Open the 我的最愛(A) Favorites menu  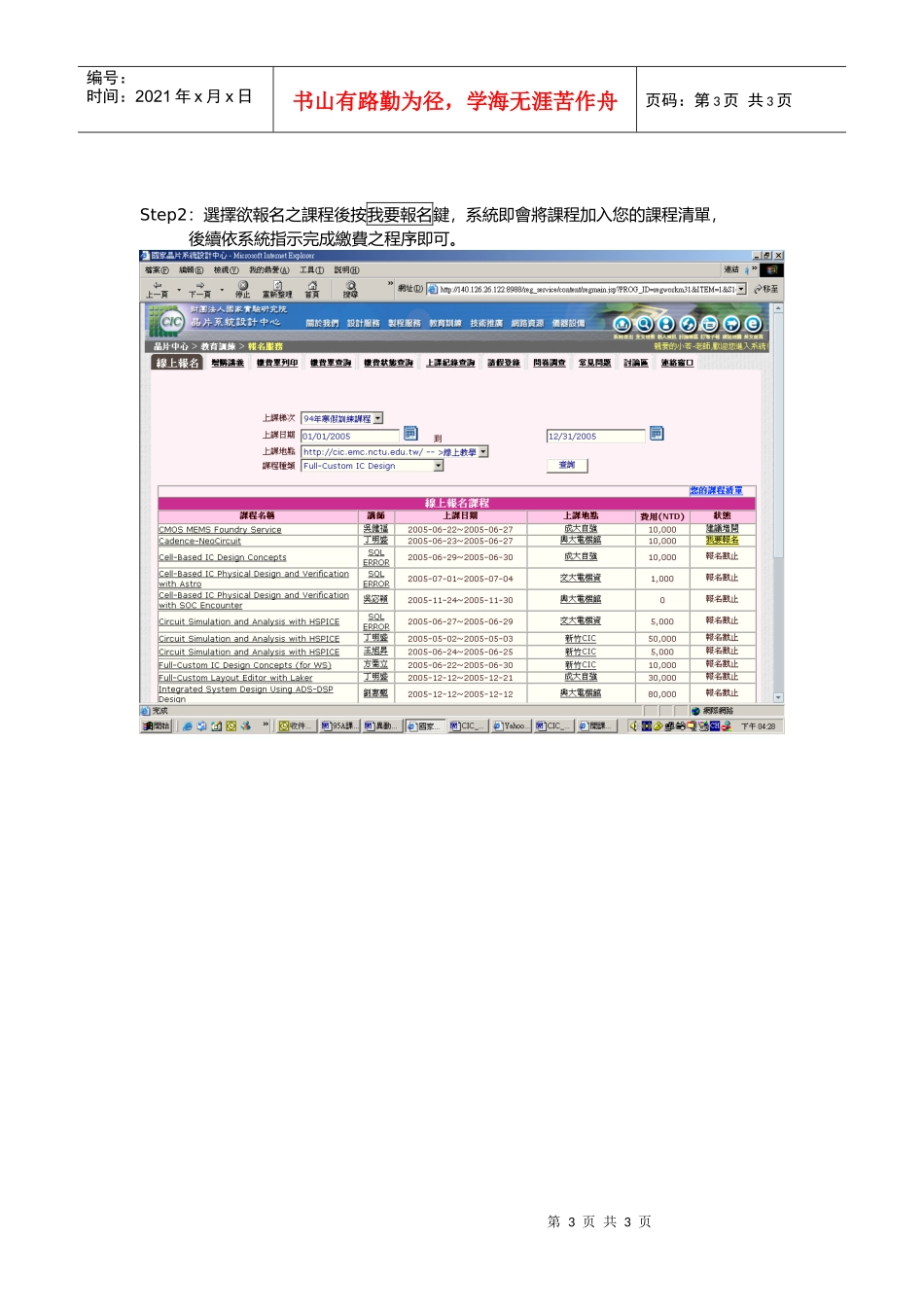point(269,270)
